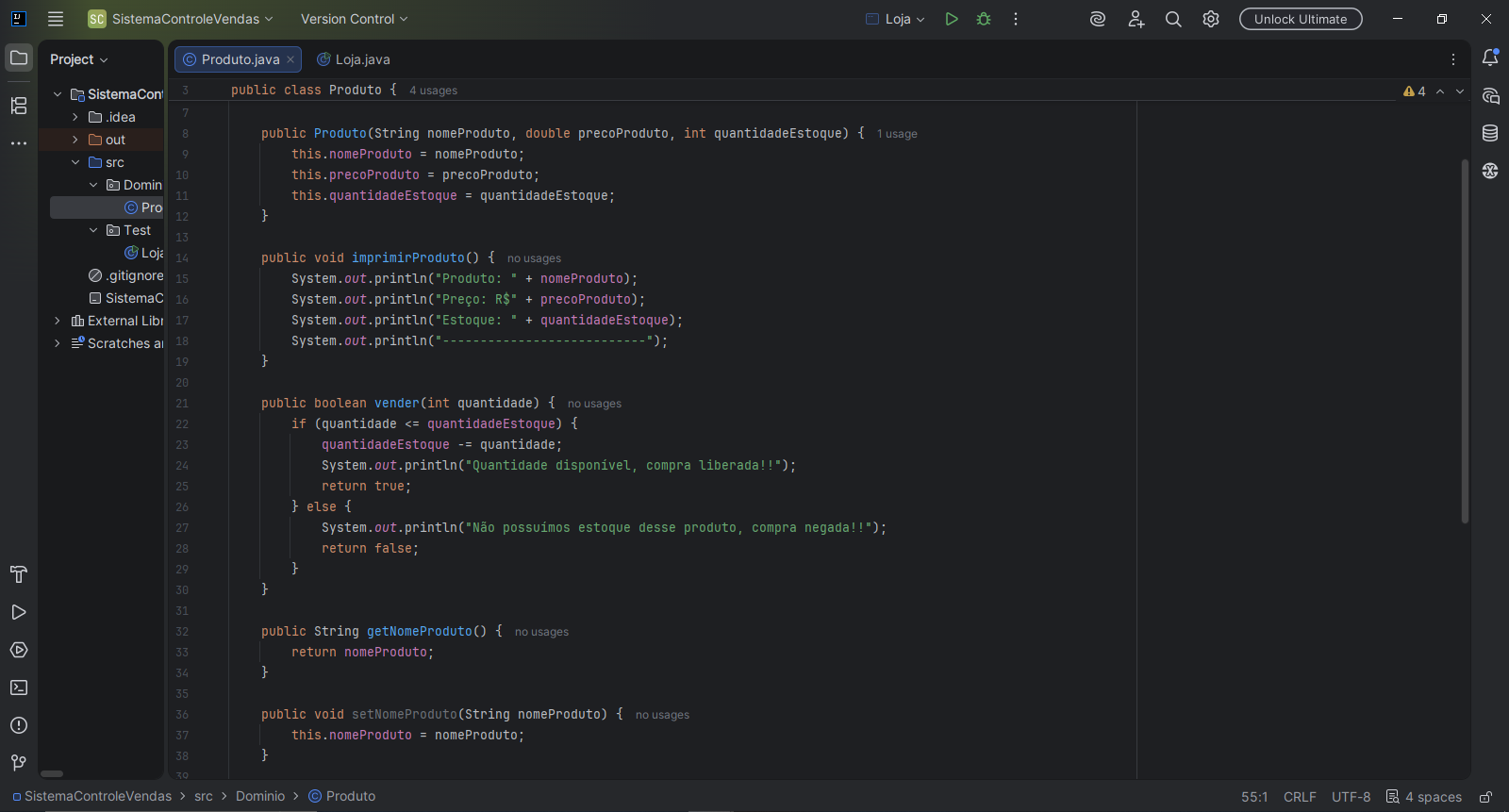Open the Version Control menu
The image size is (1509, 812).
point(354,19)
